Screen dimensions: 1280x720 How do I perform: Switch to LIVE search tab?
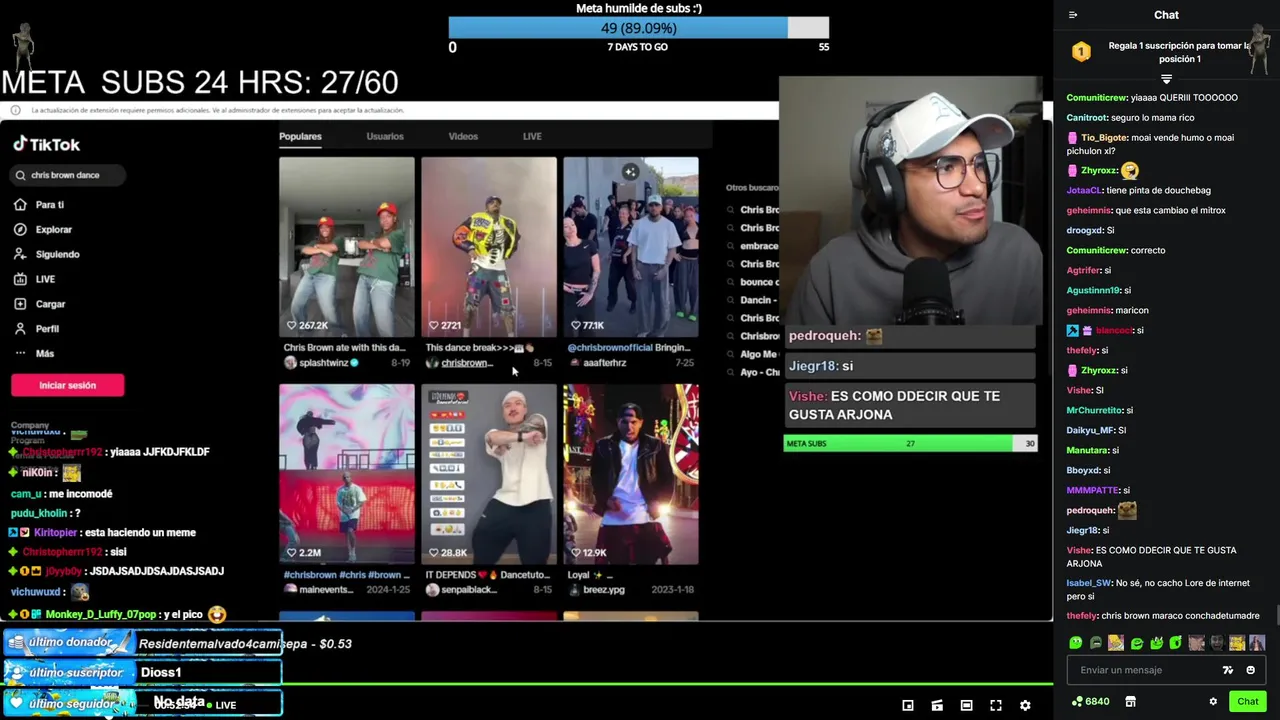coord(532,136)
